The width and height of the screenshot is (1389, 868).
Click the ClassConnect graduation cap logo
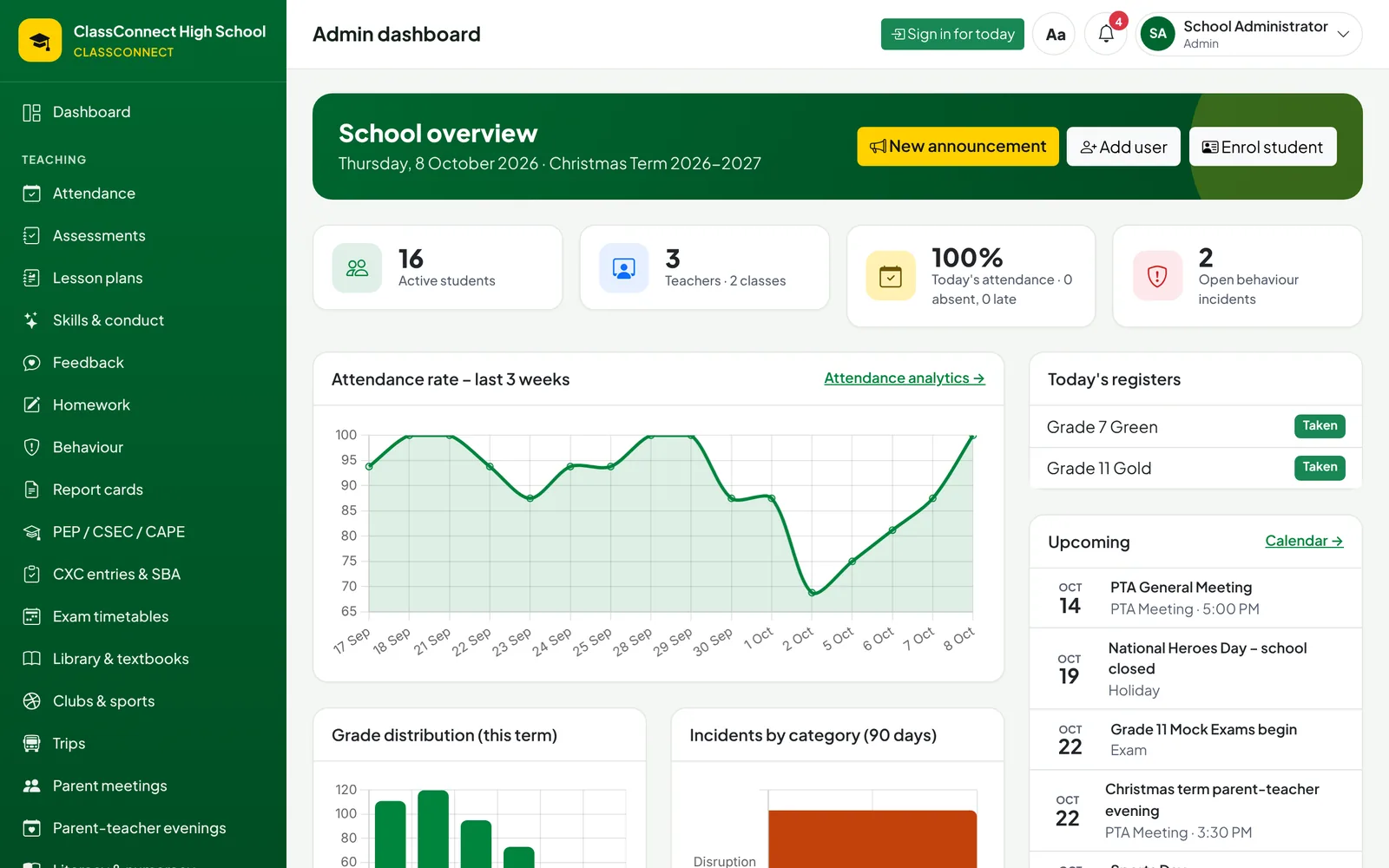click(x=40, y=40)
